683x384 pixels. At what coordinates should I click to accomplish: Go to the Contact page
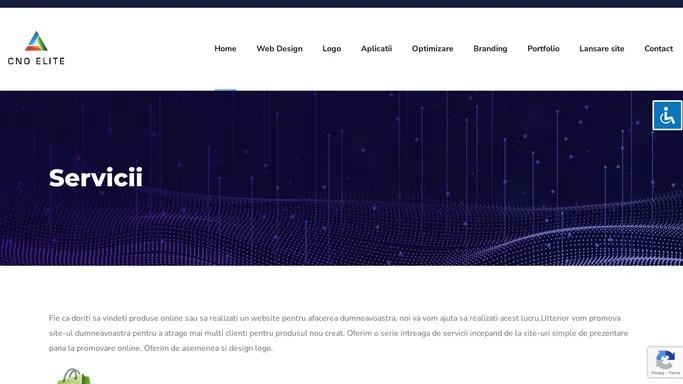[659, 49]
